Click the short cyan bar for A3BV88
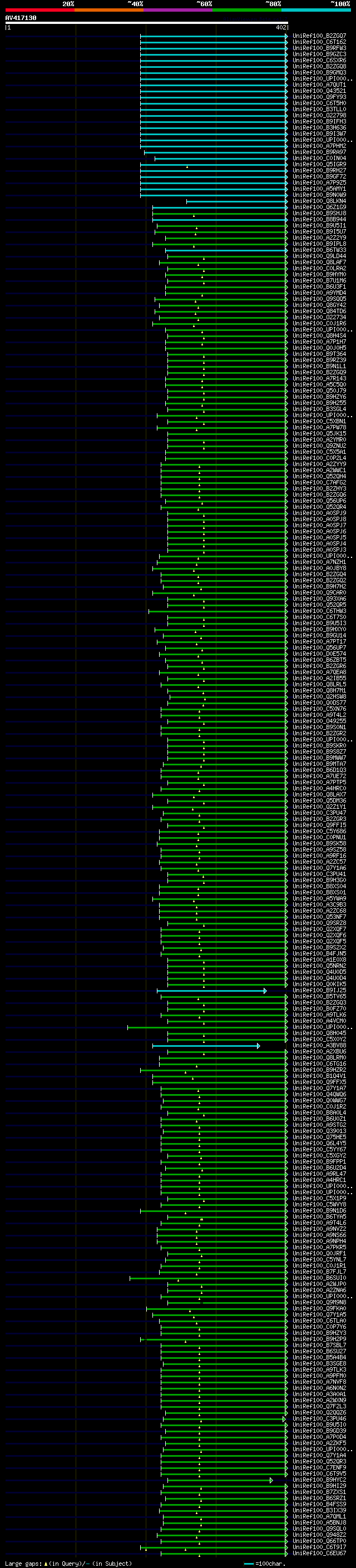 coord(206,1046)
